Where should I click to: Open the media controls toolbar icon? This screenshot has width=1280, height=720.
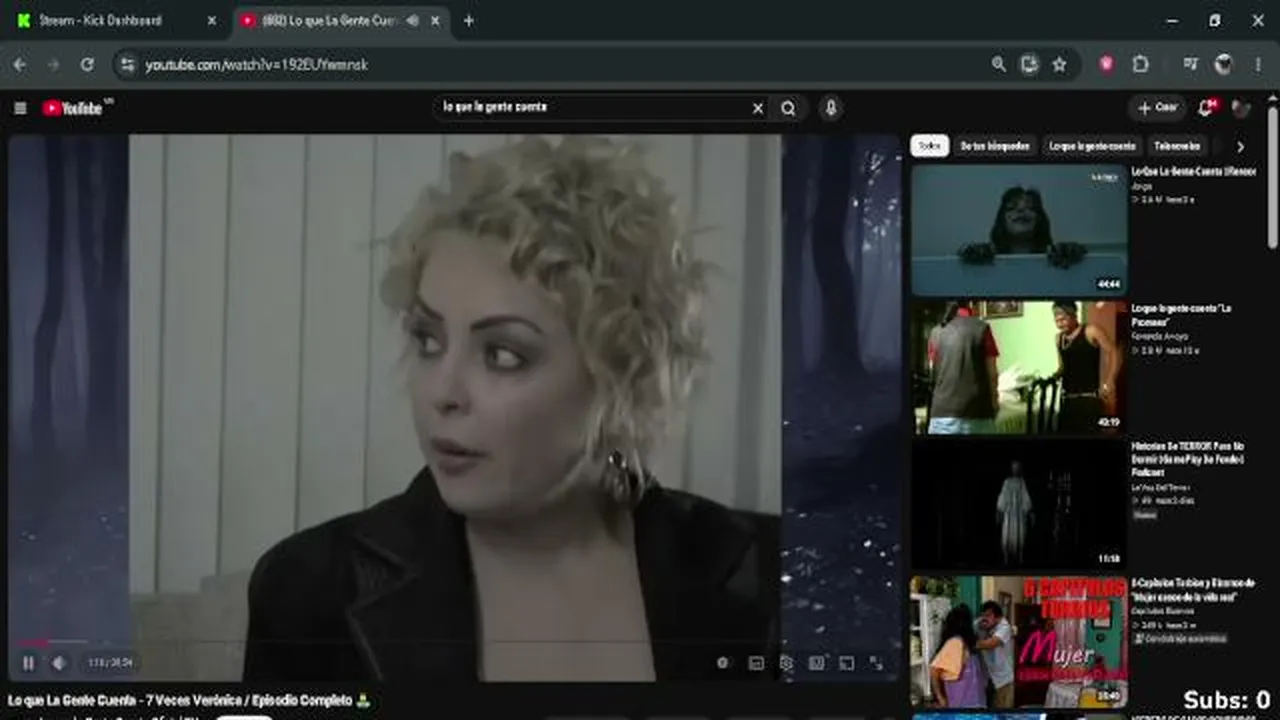pyautogui.click(x=1190, y=64)
